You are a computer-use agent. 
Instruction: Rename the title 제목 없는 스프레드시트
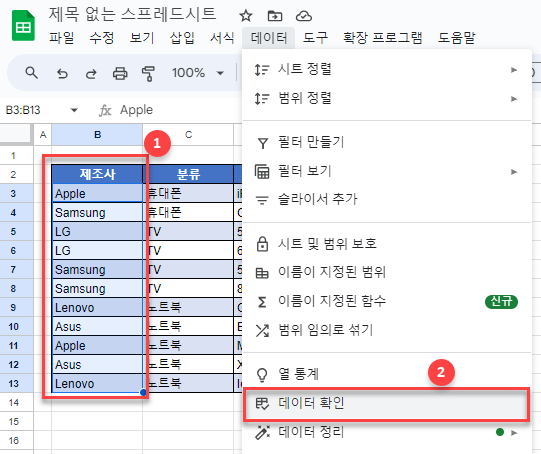(x=132, y=14)
